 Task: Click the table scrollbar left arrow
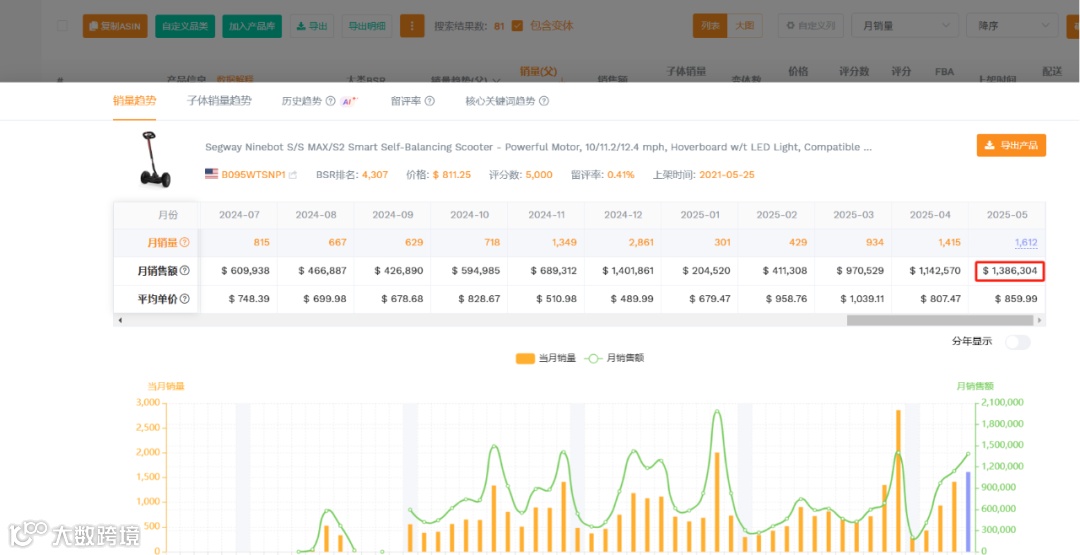(121, 320)
